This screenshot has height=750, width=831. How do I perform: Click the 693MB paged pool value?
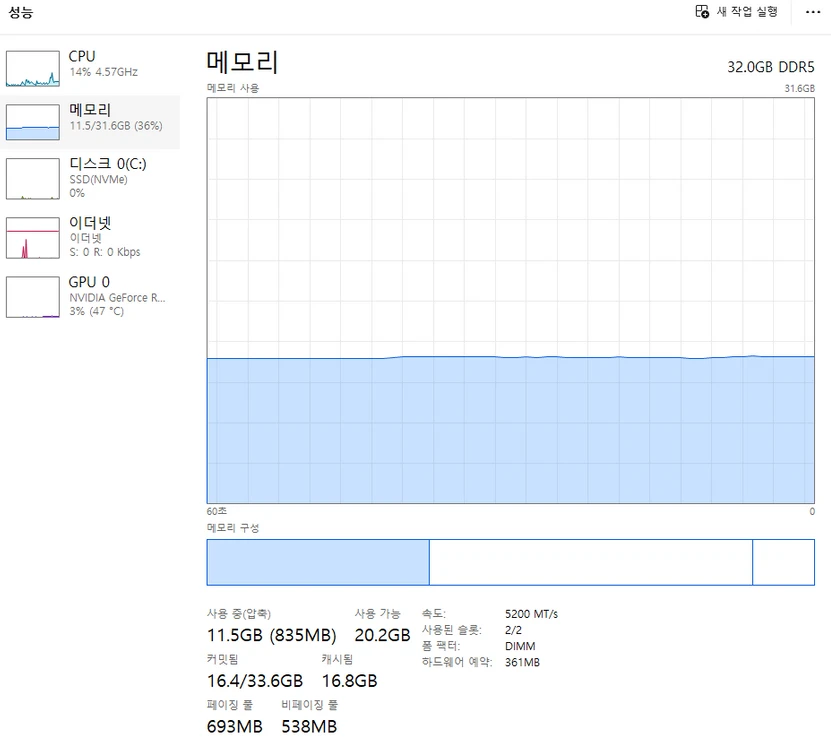235,726
